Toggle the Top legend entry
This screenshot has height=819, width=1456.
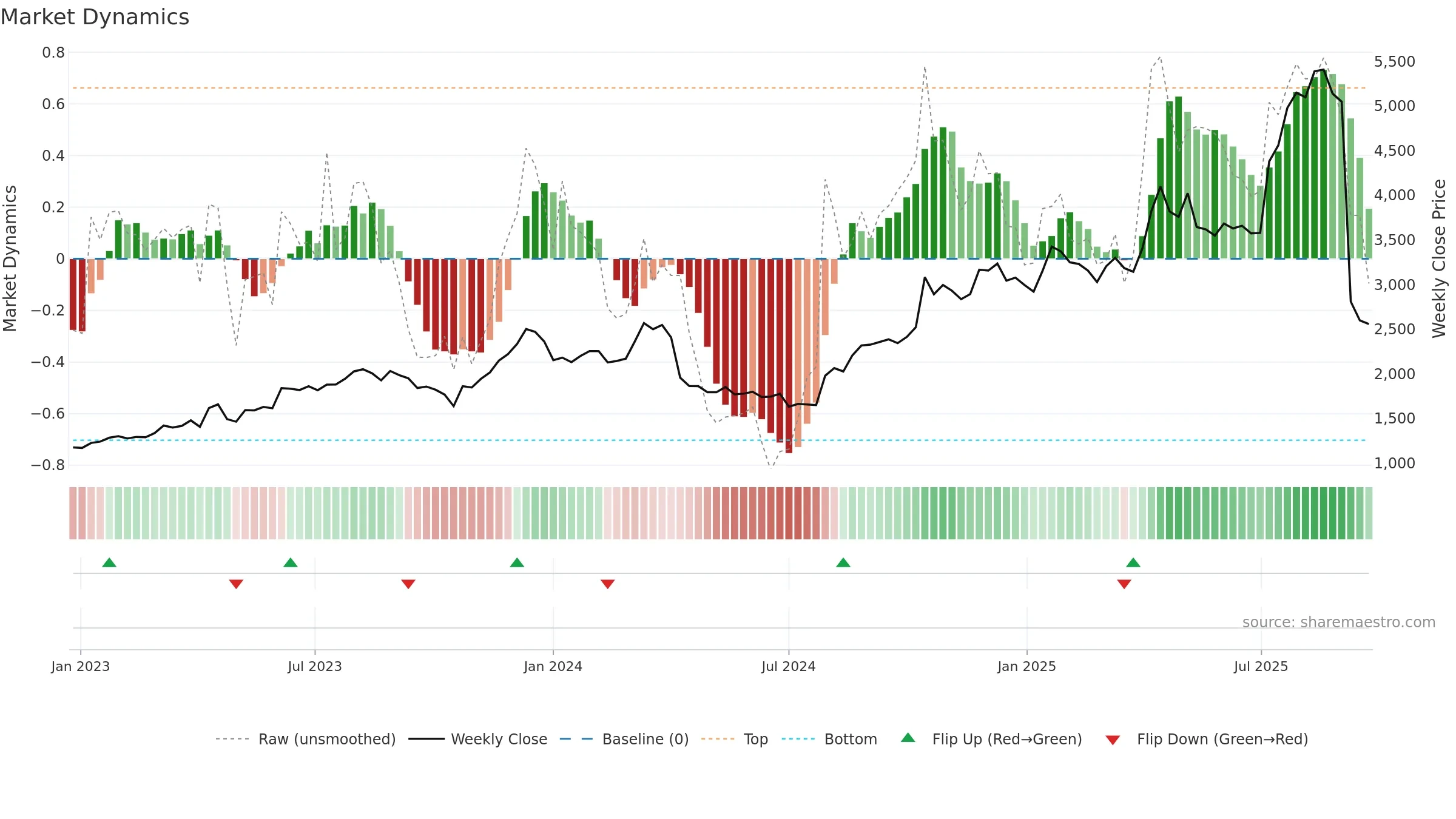[735, 739]
